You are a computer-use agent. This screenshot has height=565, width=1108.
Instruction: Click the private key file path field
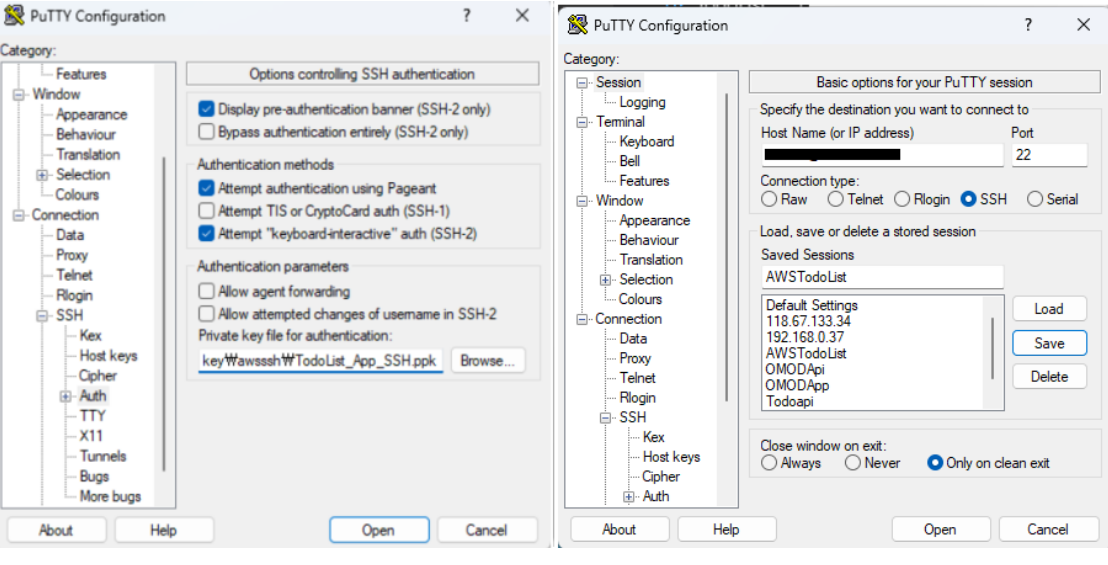click(321, 360)
